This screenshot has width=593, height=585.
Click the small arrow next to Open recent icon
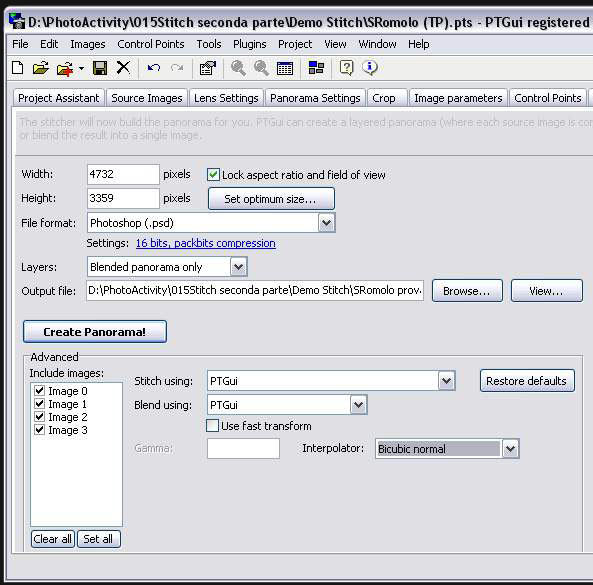tap(81, 69)
